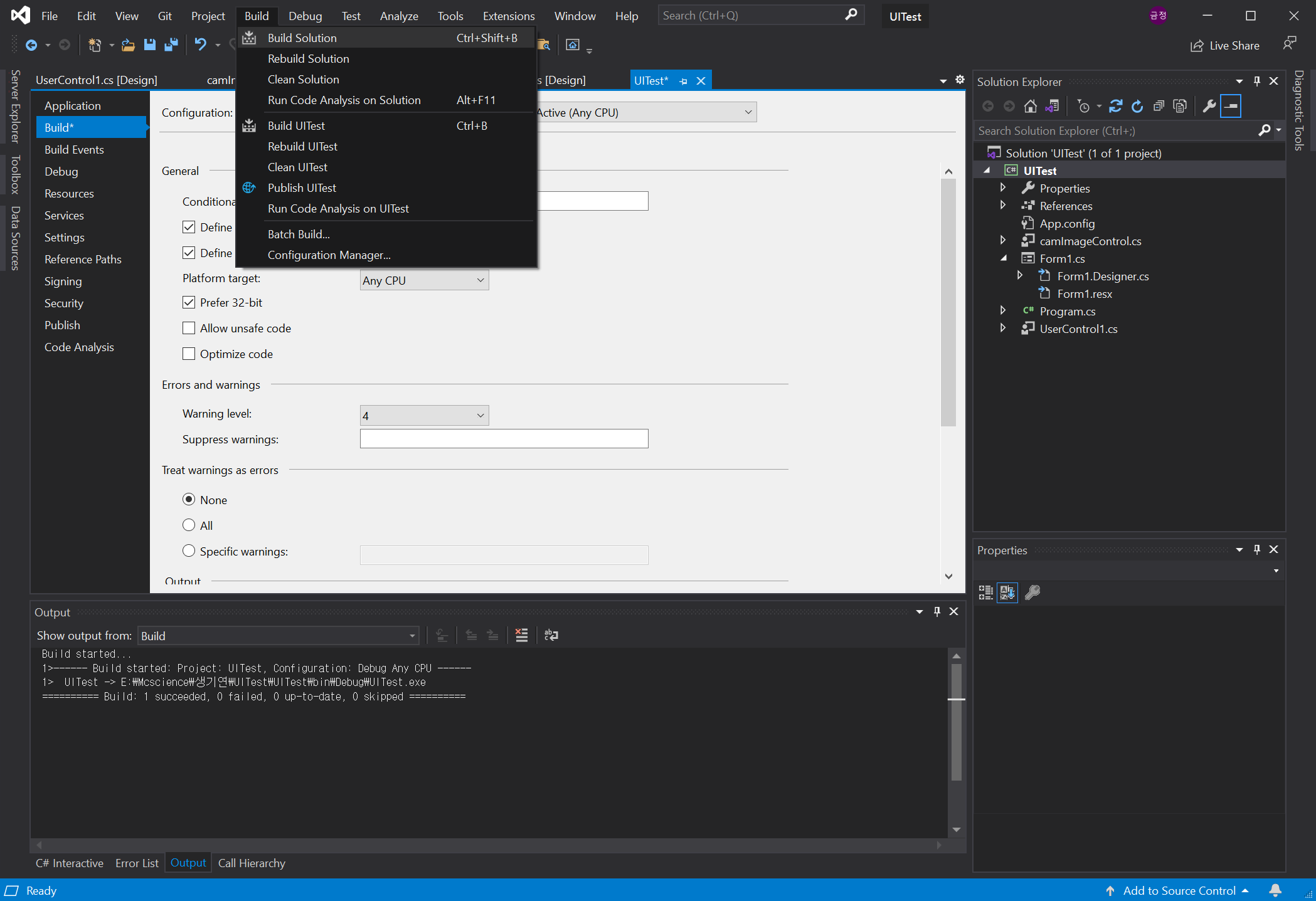Click Home icon in Solution Explorer
The height and width of the screenshot is (901, 1316).
1030,107
